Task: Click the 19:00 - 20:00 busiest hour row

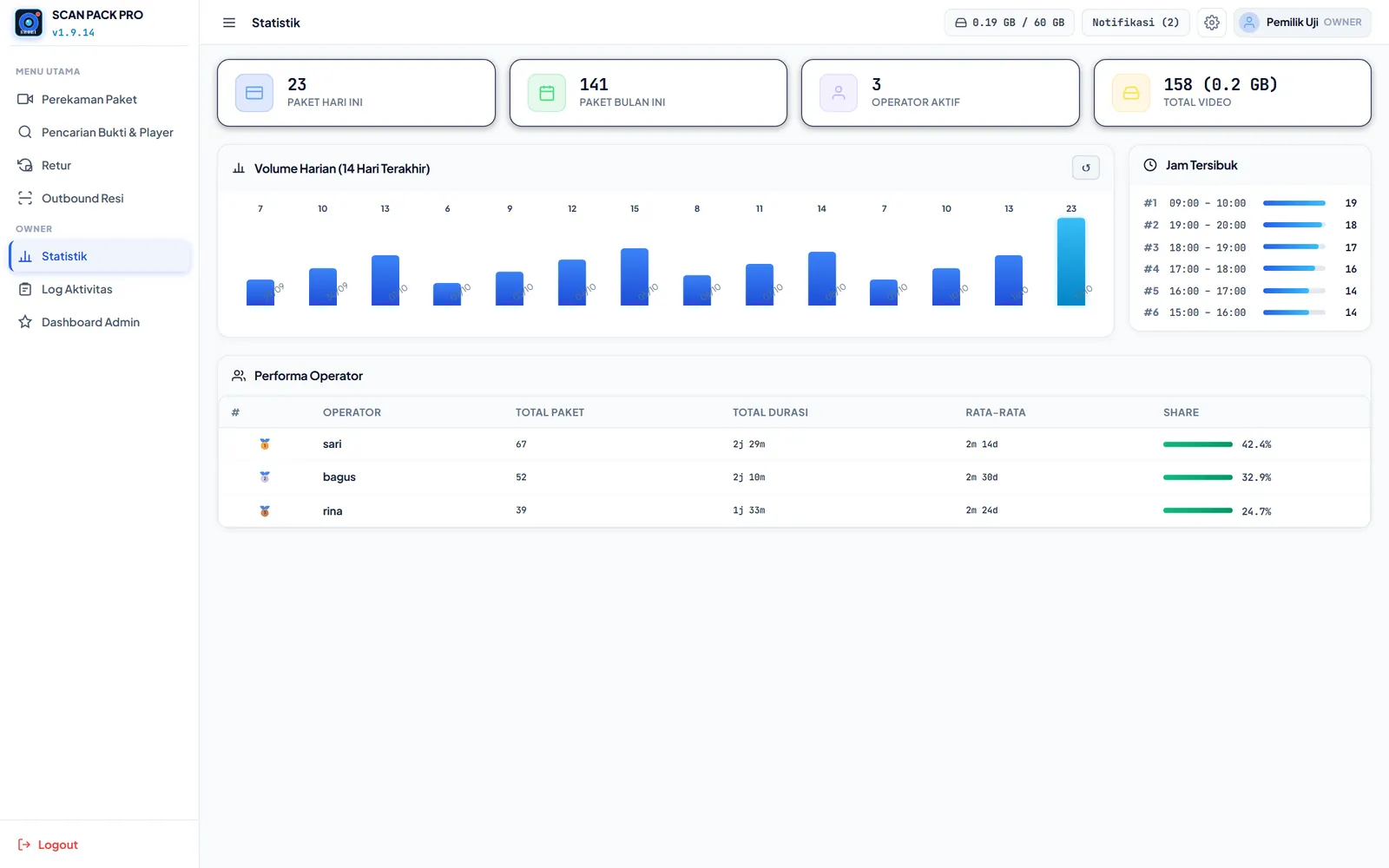Action: click(x=1250, y=225)
